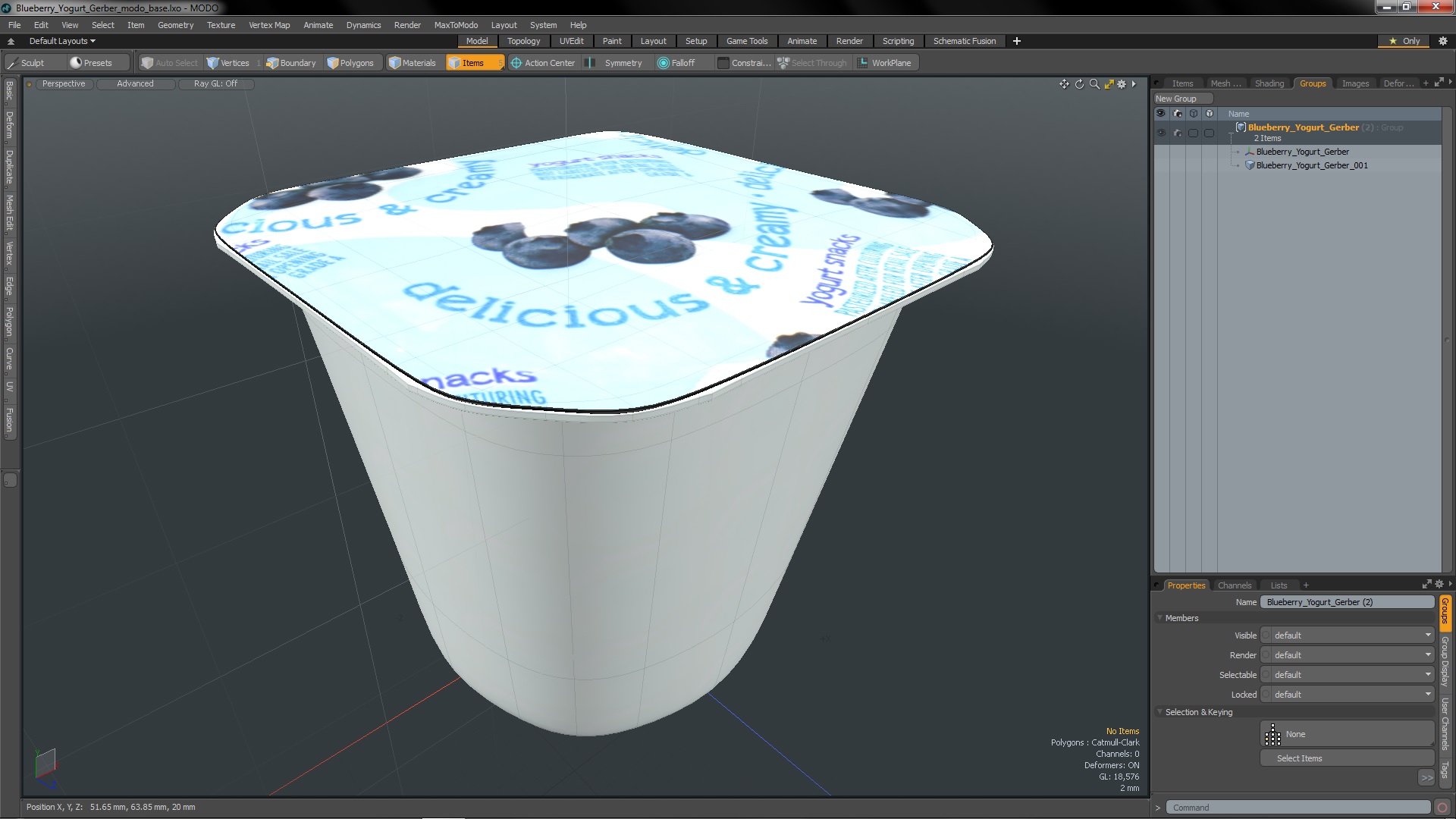Click the Command input field
The height and width of the screenshot is (819, 1456).
1300,807
